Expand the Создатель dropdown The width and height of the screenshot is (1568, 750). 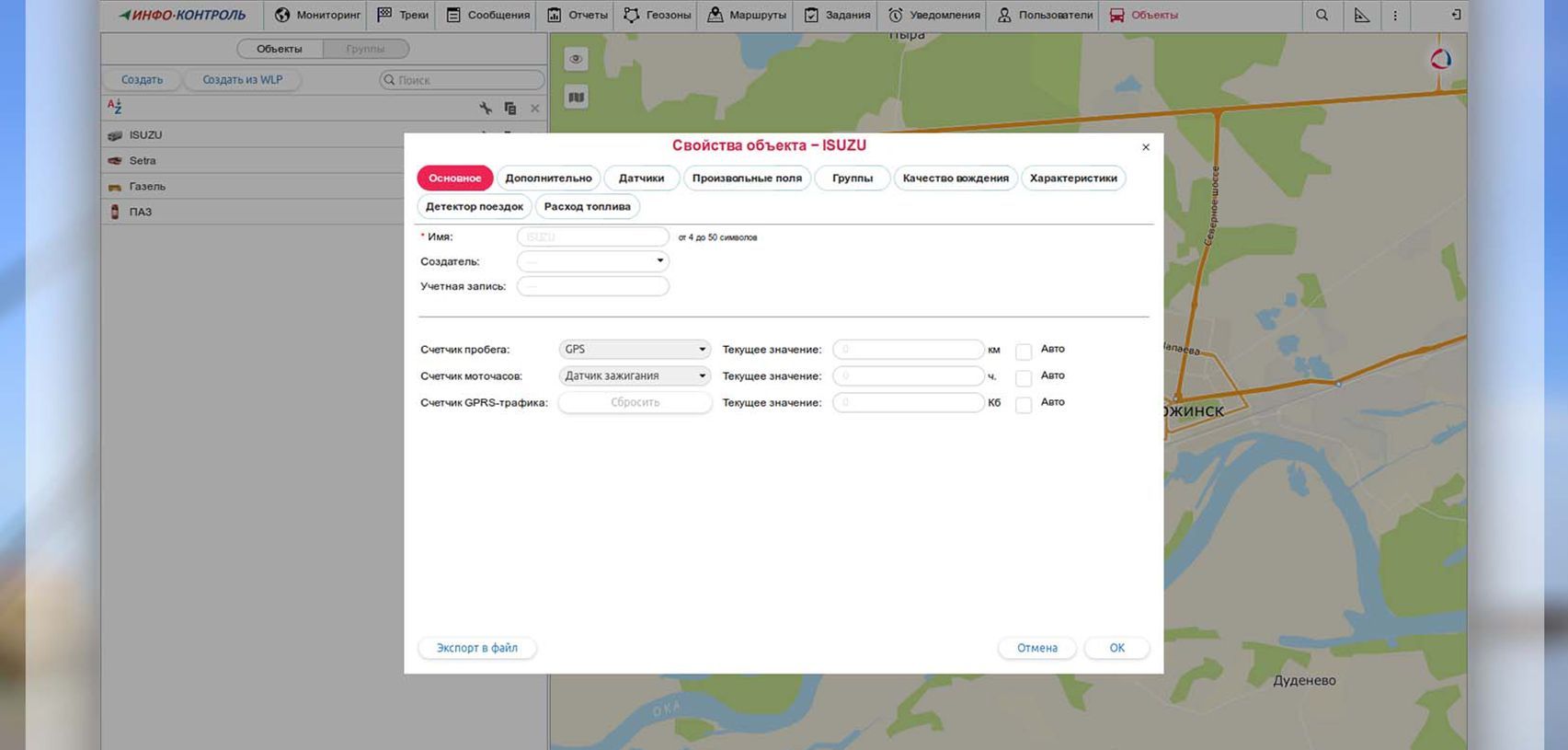pos(593,261)
